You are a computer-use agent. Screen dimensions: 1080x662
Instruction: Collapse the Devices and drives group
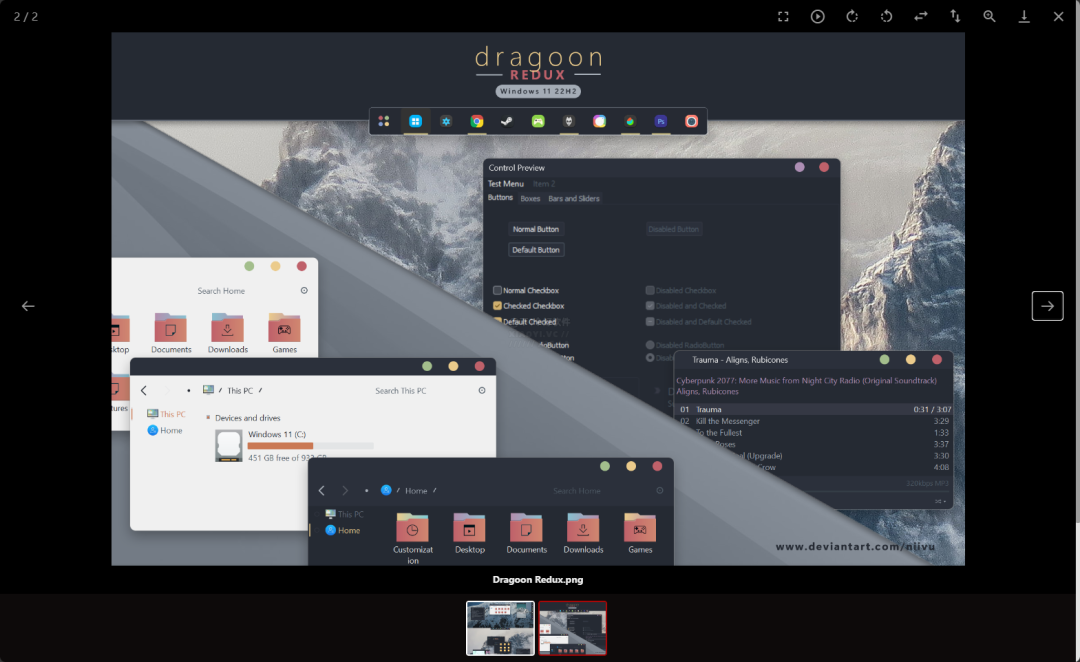point(208,418)
